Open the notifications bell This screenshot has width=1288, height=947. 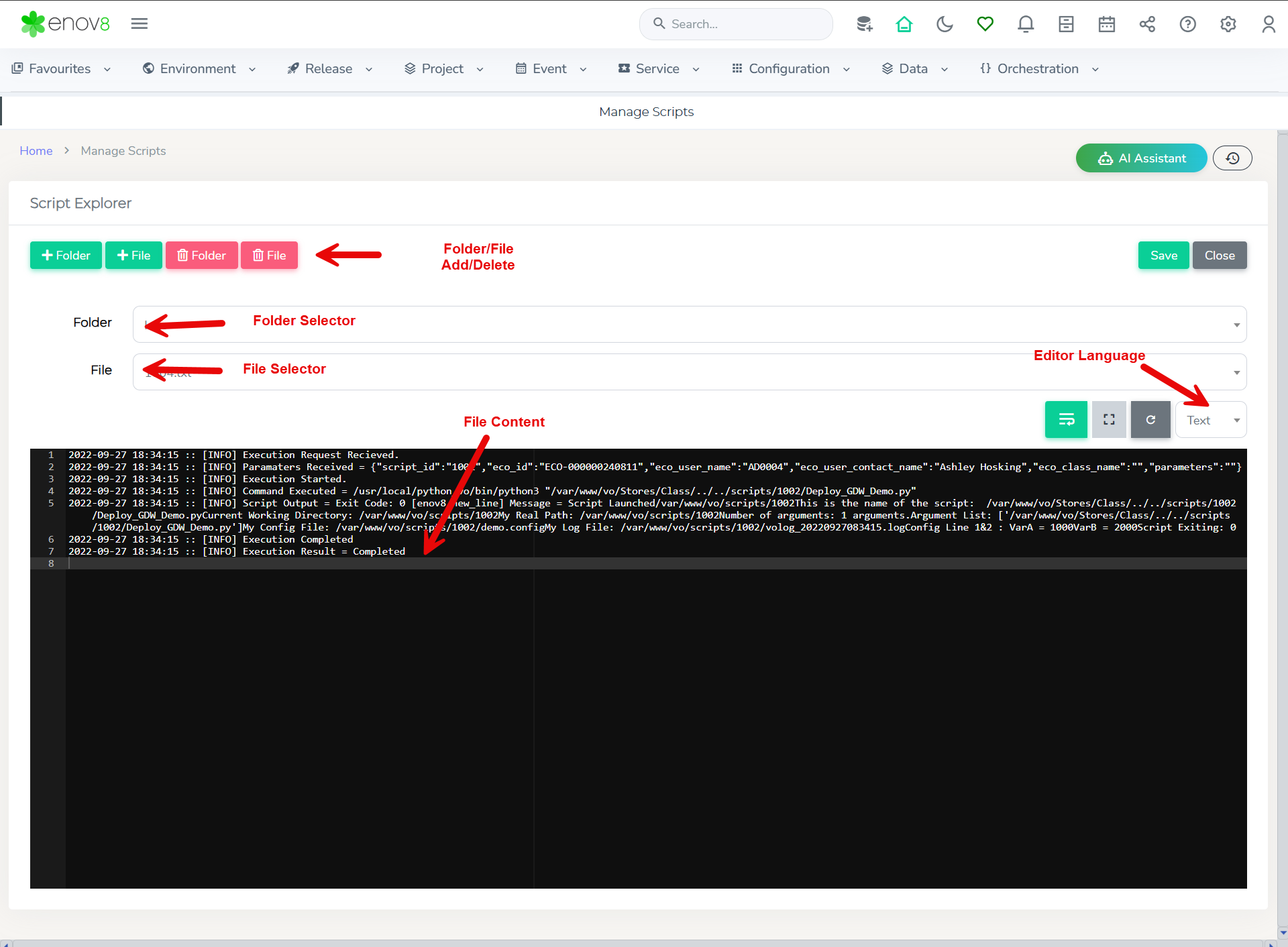tap(1025, 25)
